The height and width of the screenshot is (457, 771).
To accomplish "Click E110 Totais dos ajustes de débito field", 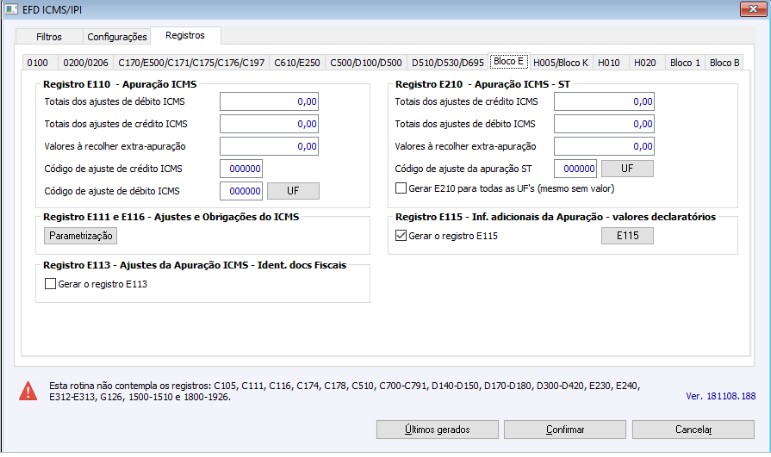I will (269, 102).
